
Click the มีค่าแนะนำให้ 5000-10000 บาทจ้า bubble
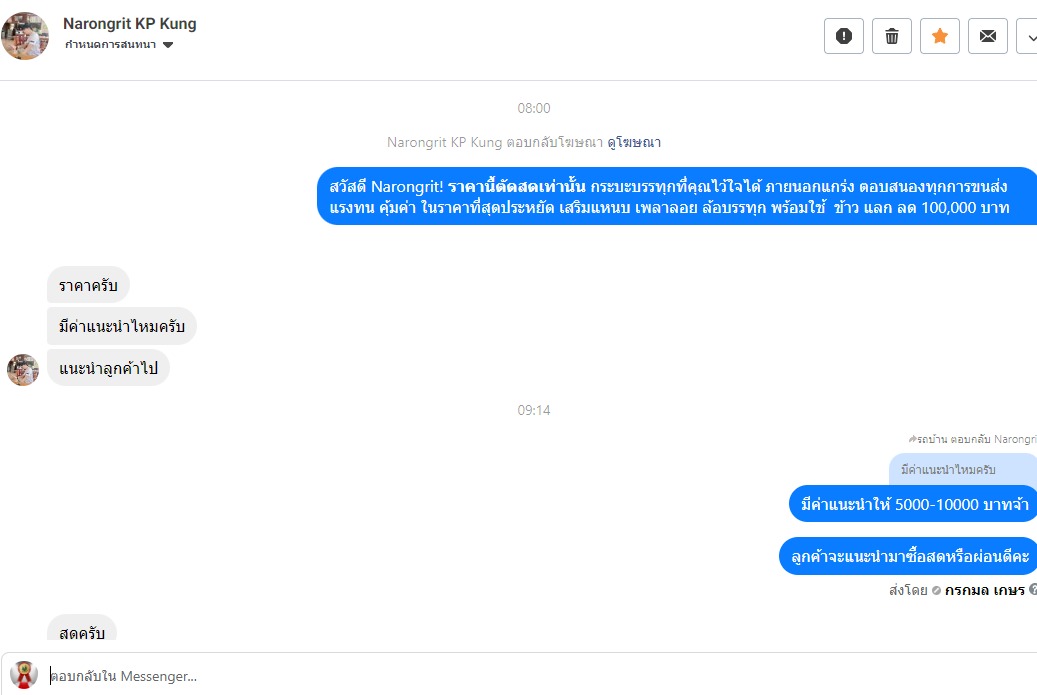[913, 504]
